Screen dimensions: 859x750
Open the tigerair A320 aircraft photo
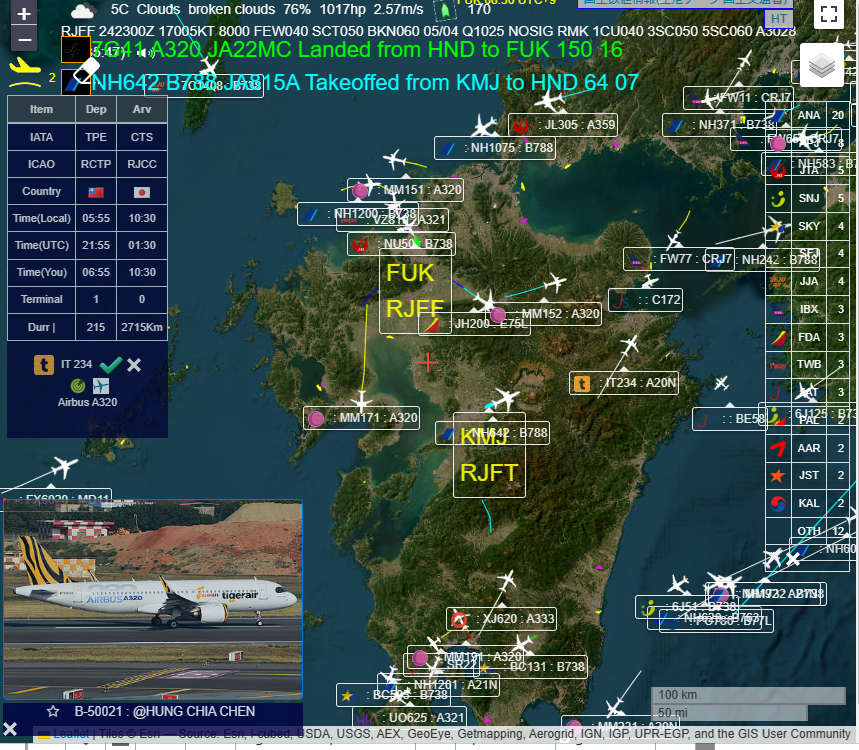point(153,599)
